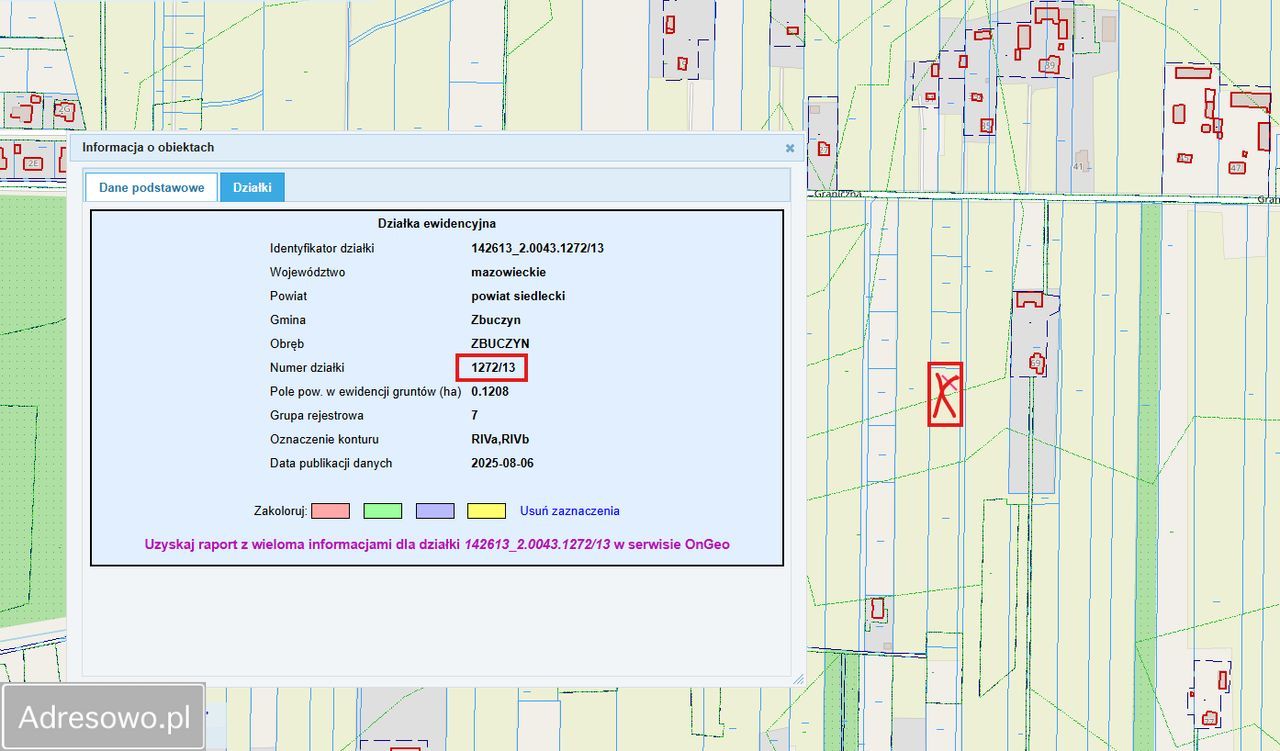Close the Informacja o obiektach dialog
Image resolution: width=1280 pixels, height=751 pixels.
point(790,148)
